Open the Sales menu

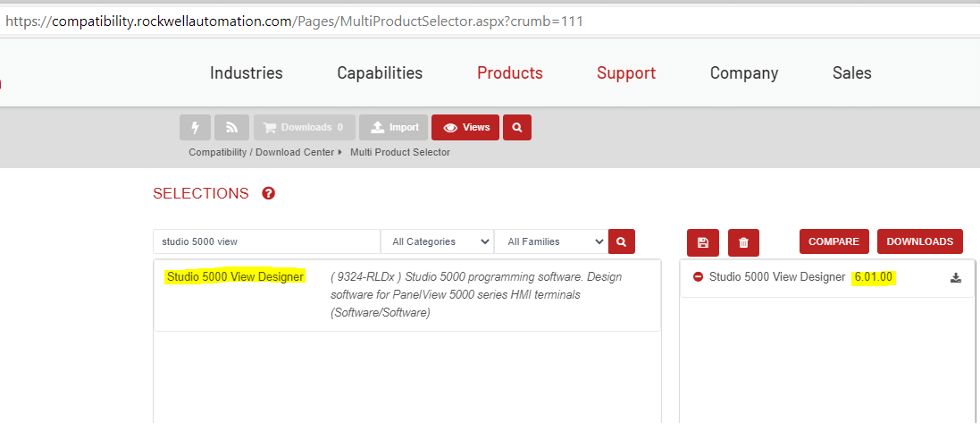[852, 73]
